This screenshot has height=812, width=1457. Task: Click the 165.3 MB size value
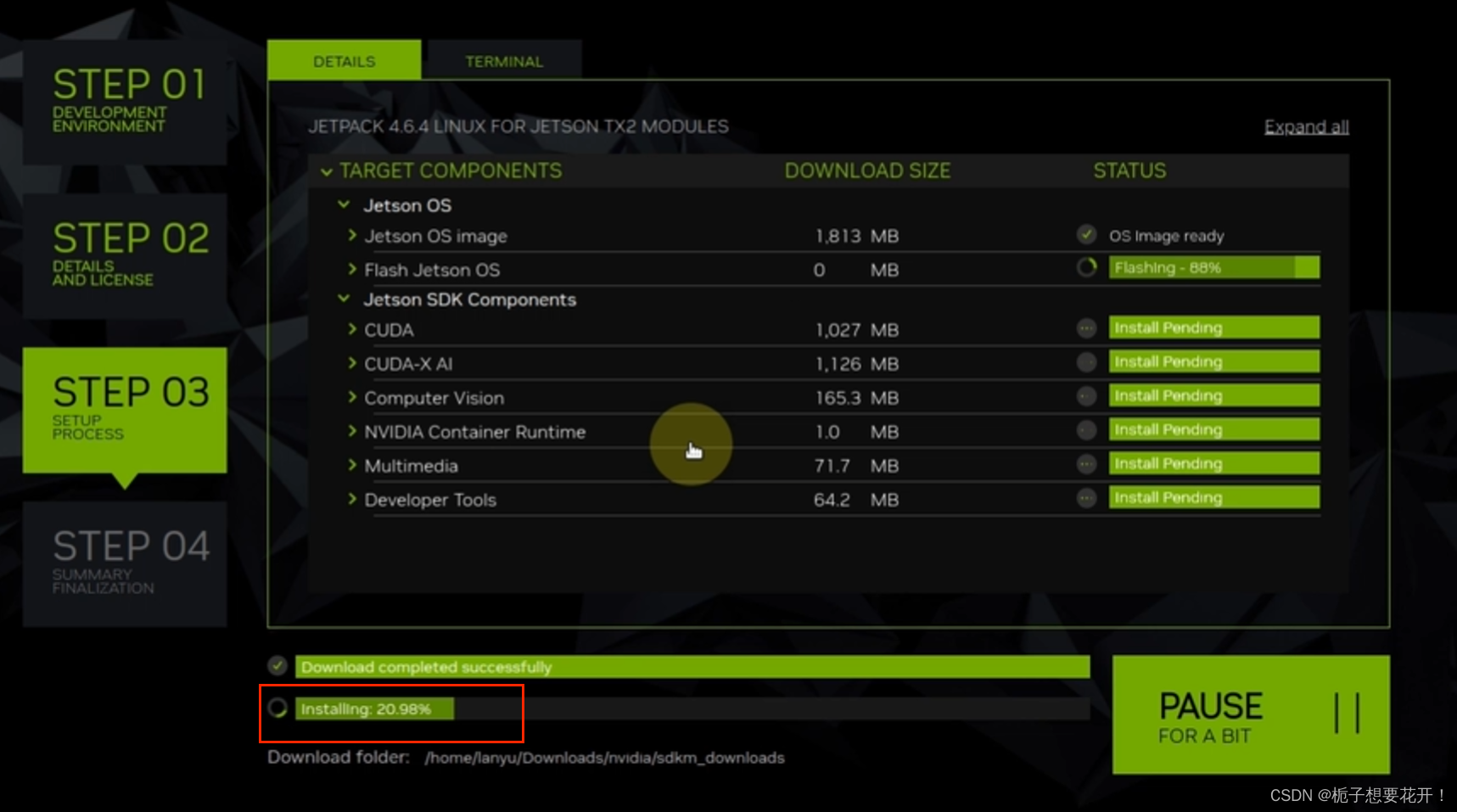(857, 398)
